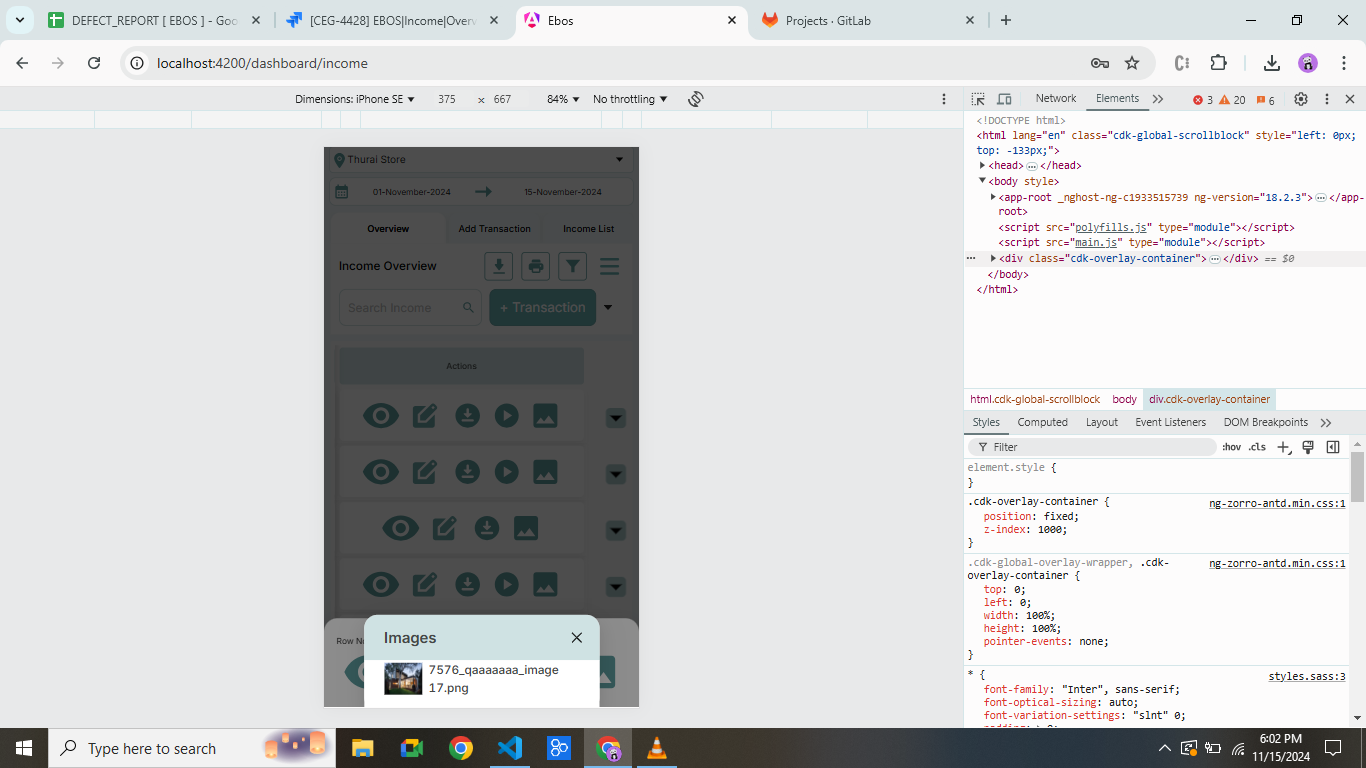Click the red error count 3
1366x768 pixels.
click(x=1203, y=100)
